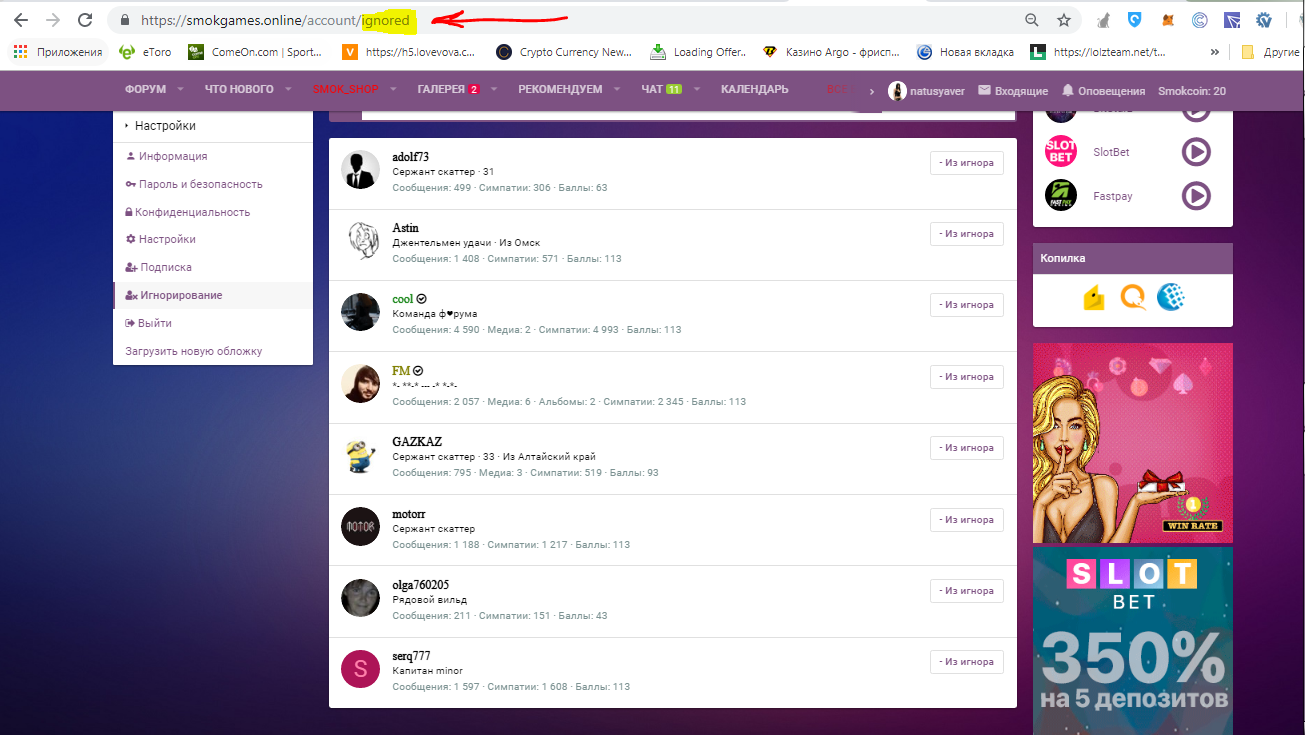This screenshot has width=1305, height=735.
Task: Open the SMOK_SHOP menu item
Action: coord(345,90)
